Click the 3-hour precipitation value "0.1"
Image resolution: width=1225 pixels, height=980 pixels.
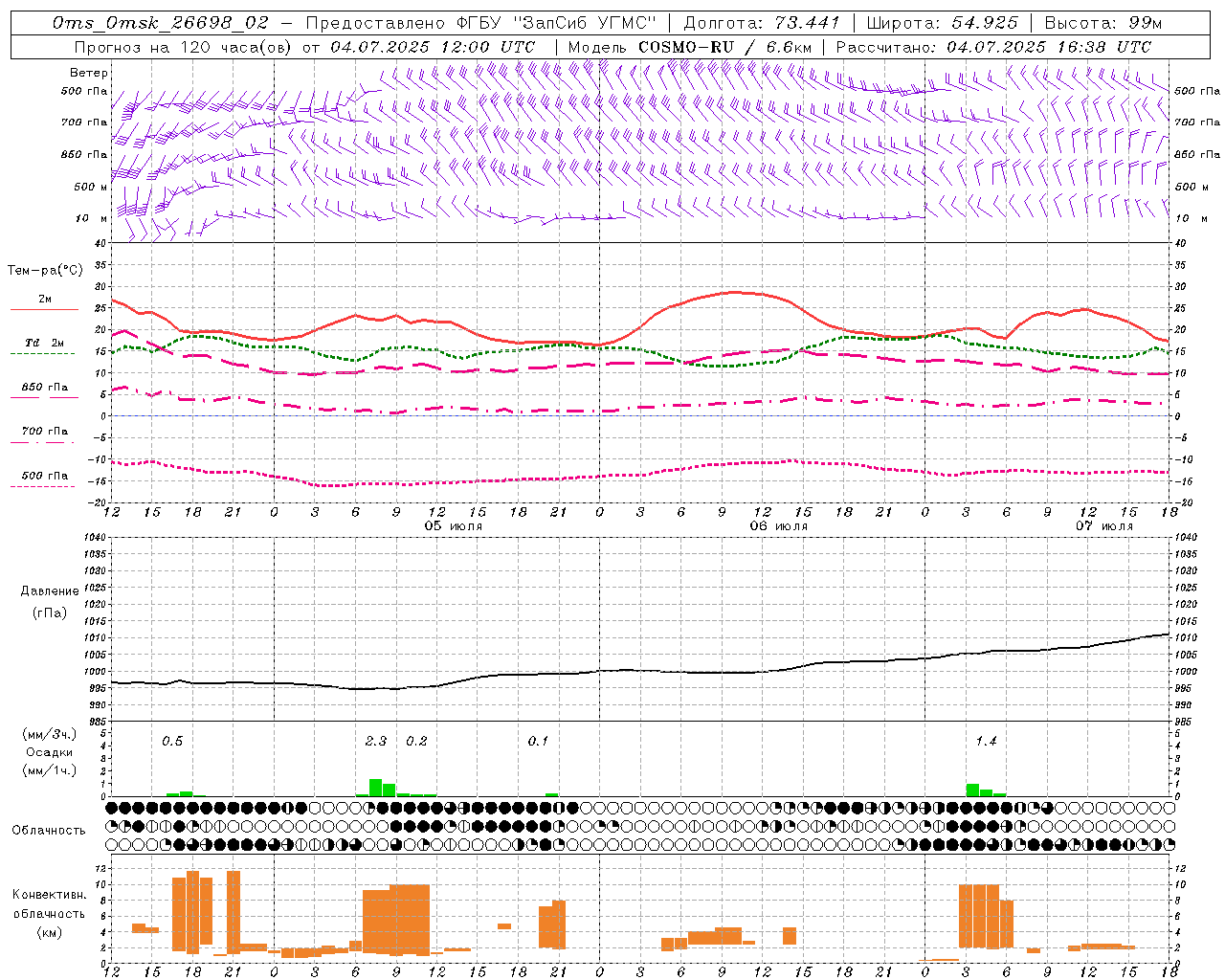[538, 741]
